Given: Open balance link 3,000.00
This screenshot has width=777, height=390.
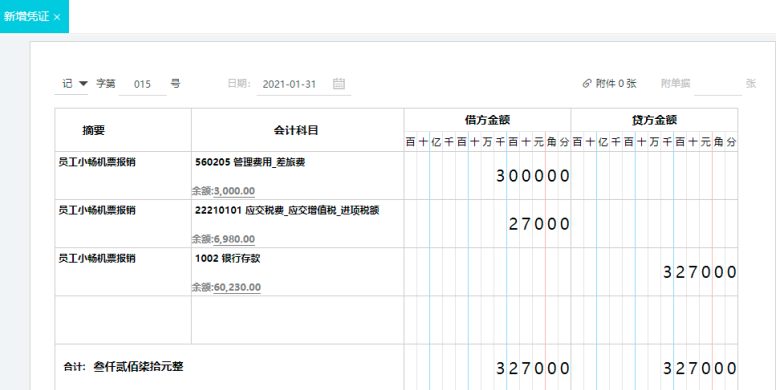Looking at the screenshot, I should [234, 191].
